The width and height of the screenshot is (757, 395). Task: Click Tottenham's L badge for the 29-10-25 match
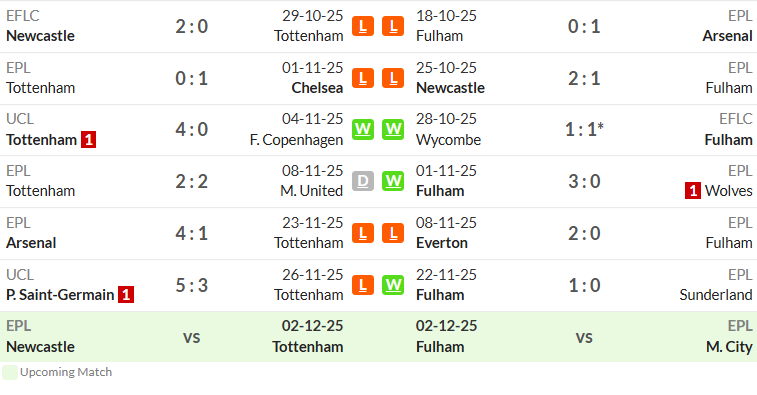point(363,26)
